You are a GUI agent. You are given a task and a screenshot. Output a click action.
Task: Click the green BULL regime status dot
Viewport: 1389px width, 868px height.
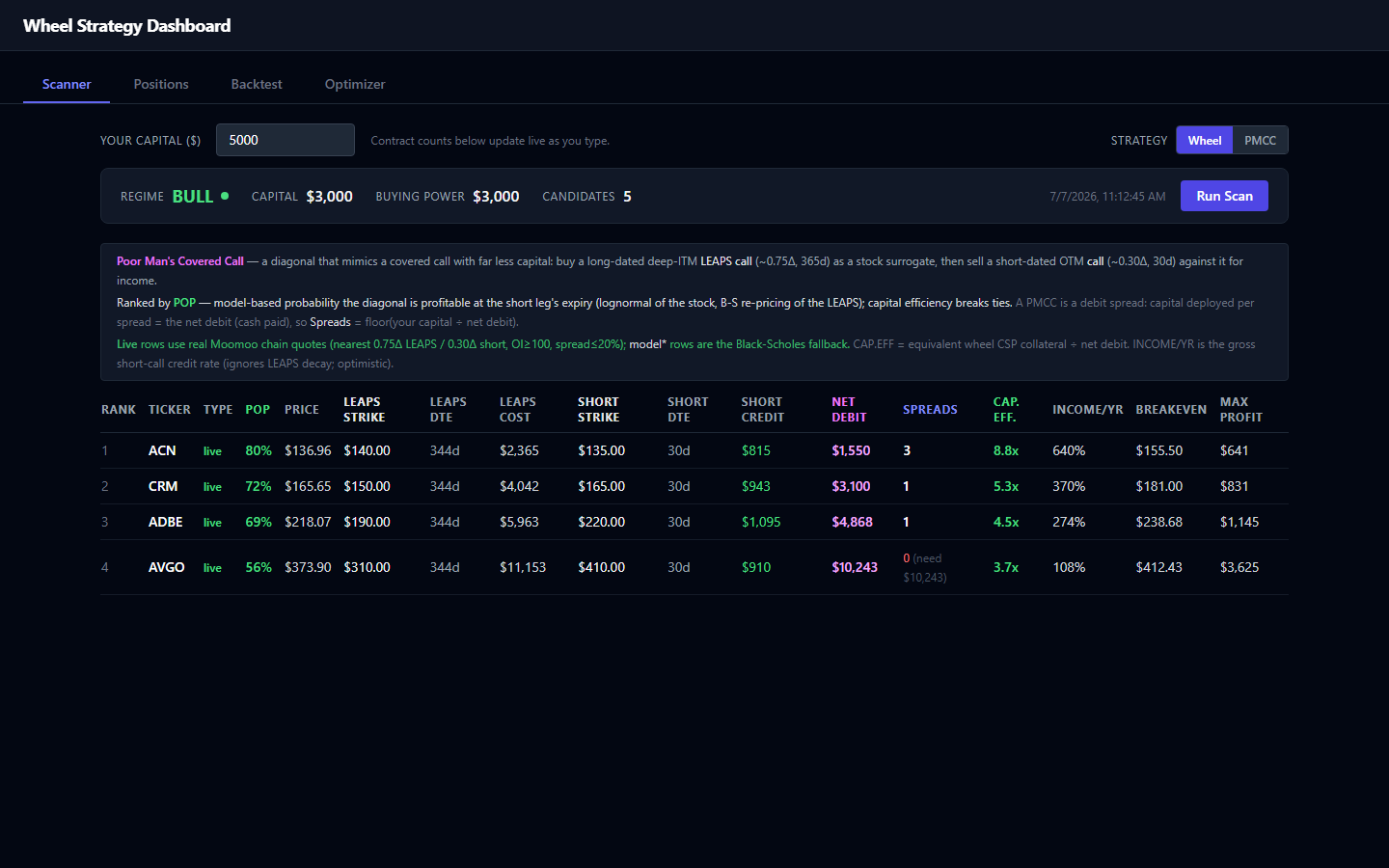[x=225, y=196]
